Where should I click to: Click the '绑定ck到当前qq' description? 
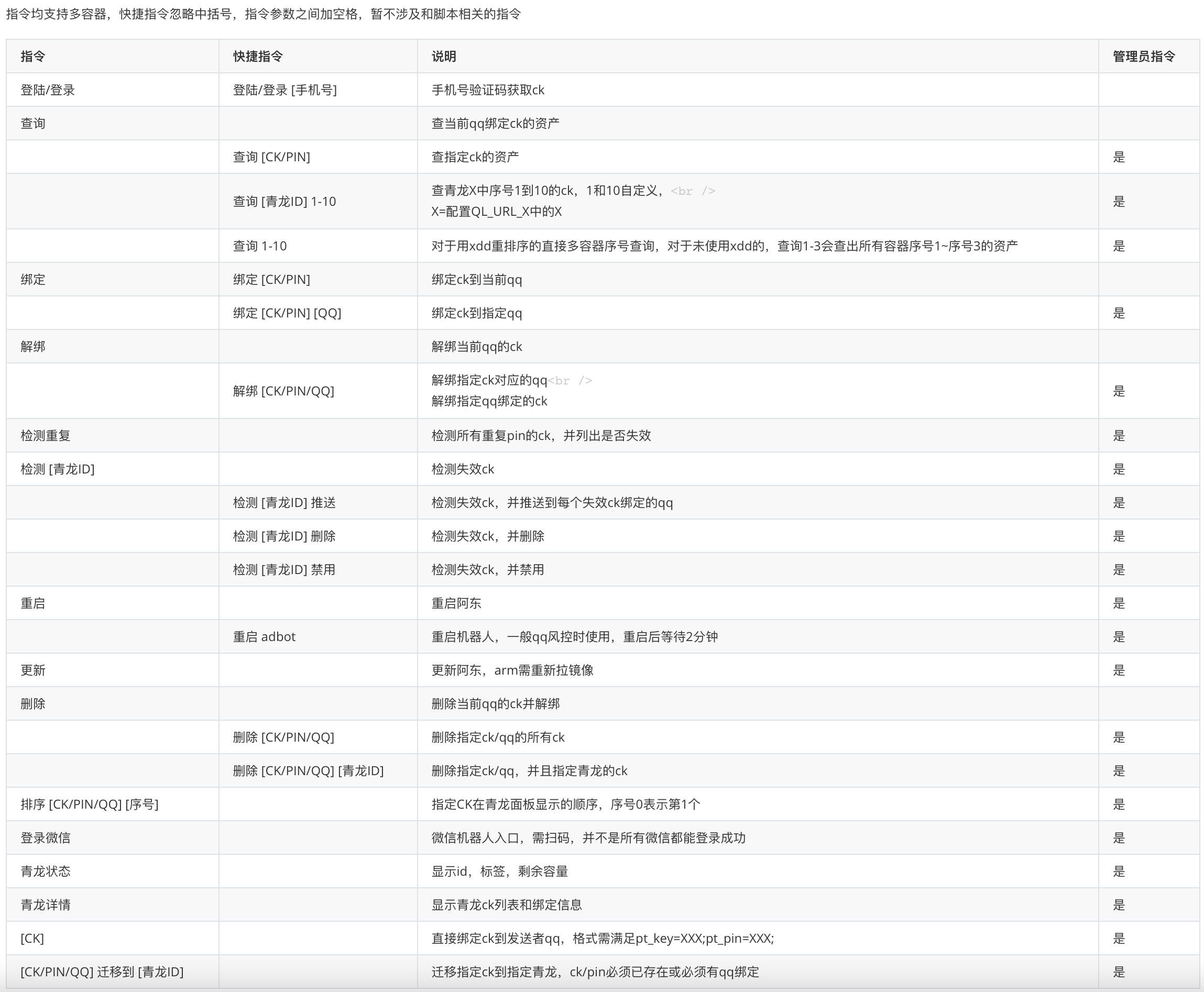coord(476,280)
